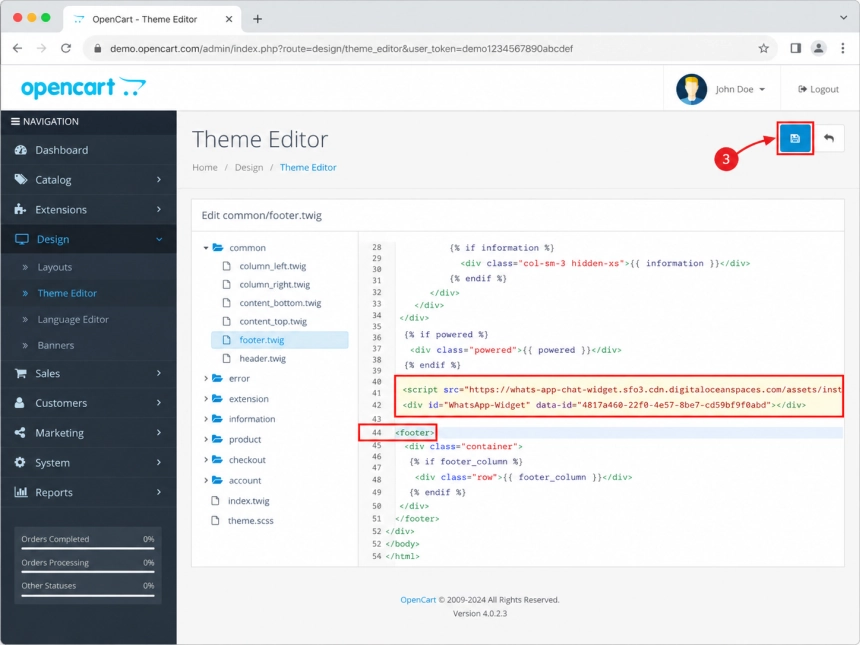
Task: Reload the page in browser
Action: tap(66, 48)
